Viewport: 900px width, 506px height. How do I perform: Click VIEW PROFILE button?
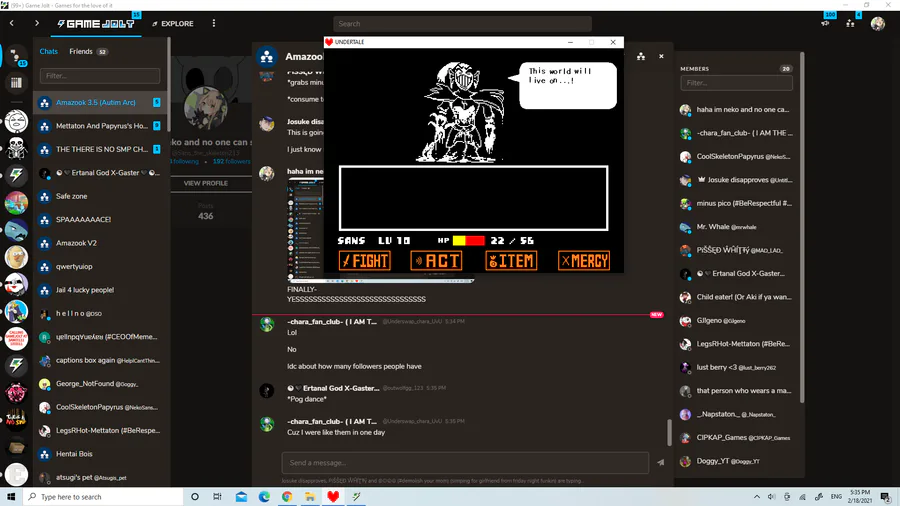coord(205,184)
